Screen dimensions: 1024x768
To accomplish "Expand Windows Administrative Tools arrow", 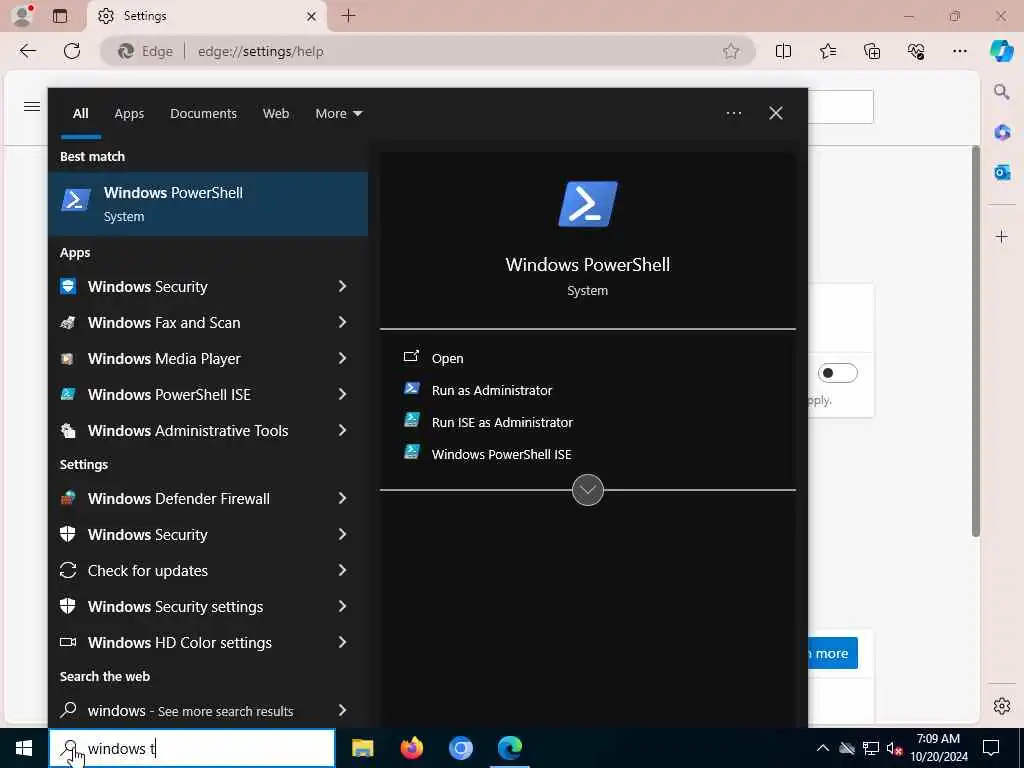I will click(342, 430).
